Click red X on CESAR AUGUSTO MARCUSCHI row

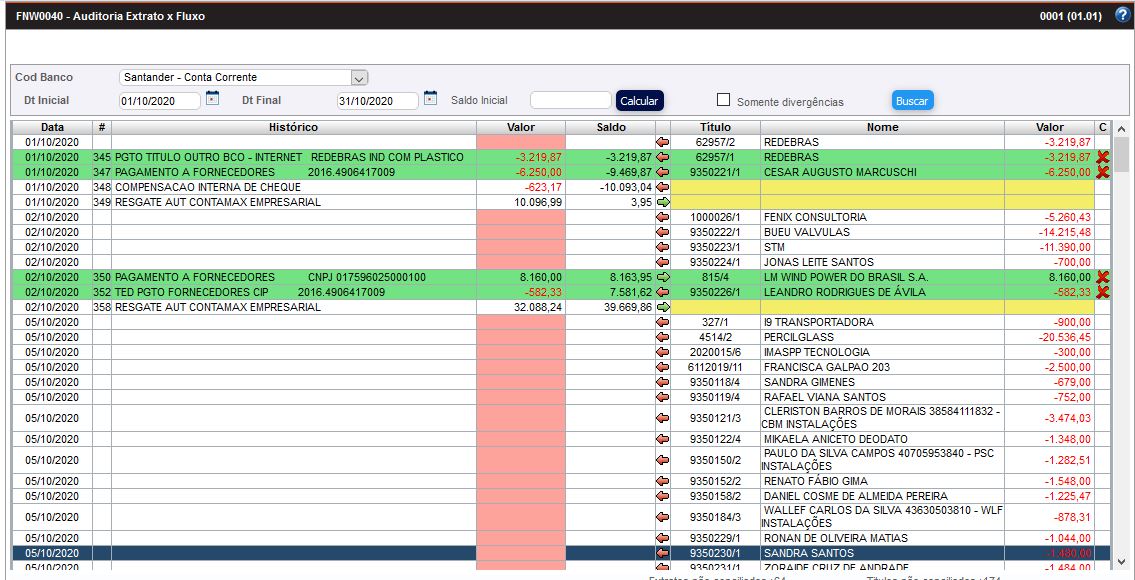point(1103,172)
